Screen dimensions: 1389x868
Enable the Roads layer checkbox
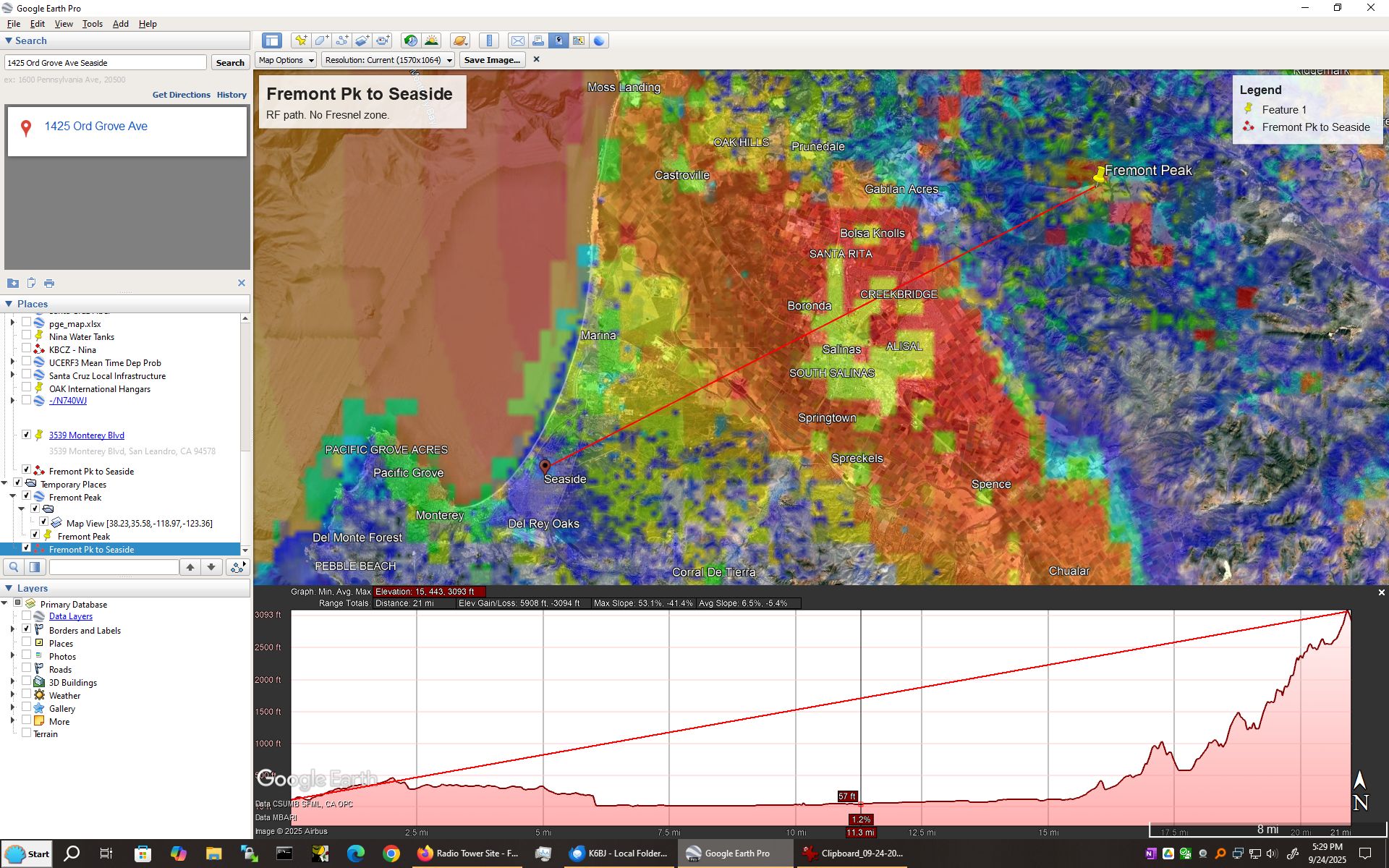coord(27,669)
